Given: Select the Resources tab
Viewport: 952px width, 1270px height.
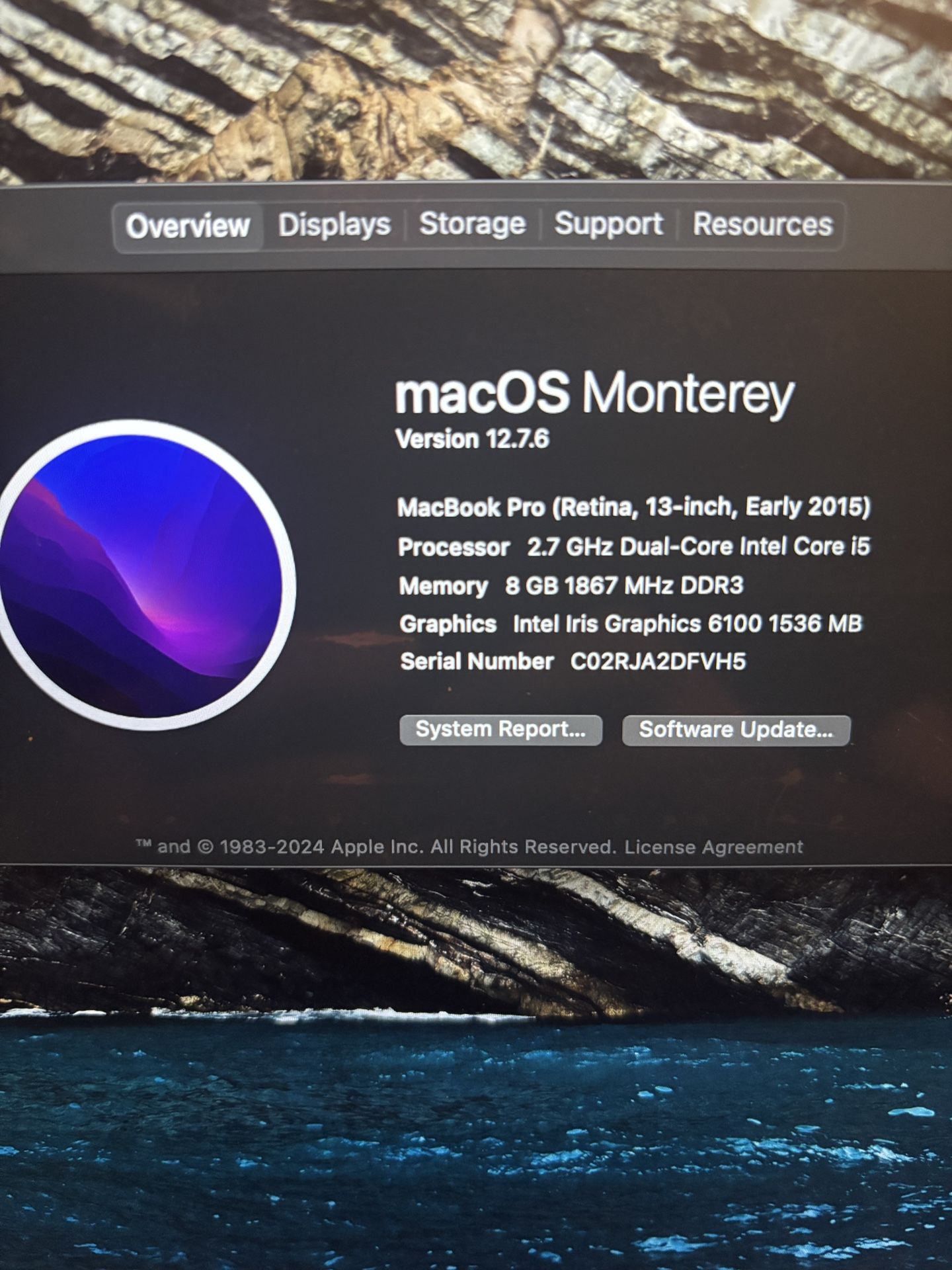Looking at the screenshot, I should (762, 224).
